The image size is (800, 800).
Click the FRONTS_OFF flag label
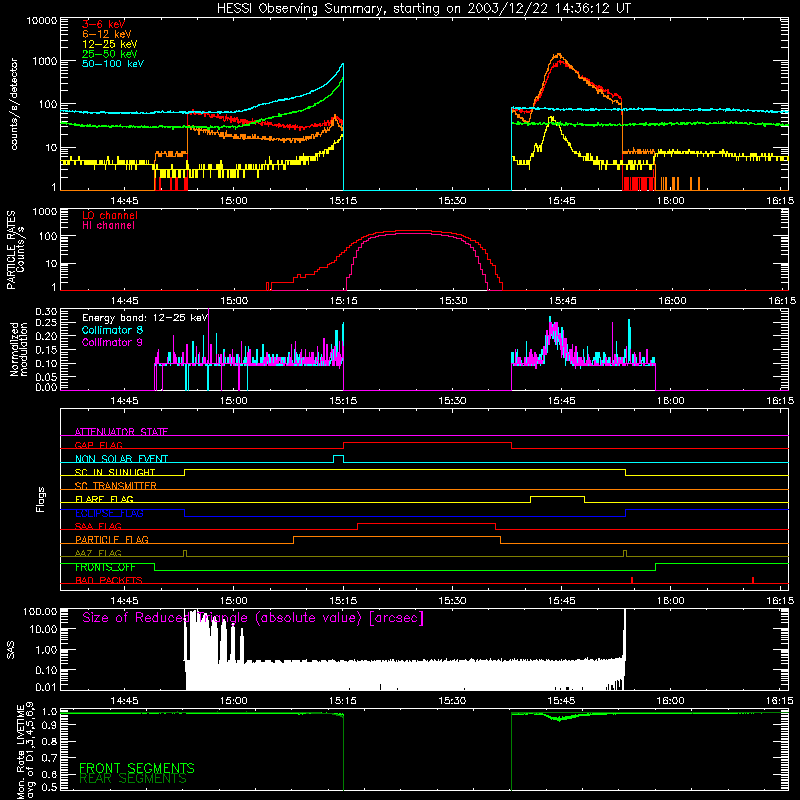[x=105, y=567]
